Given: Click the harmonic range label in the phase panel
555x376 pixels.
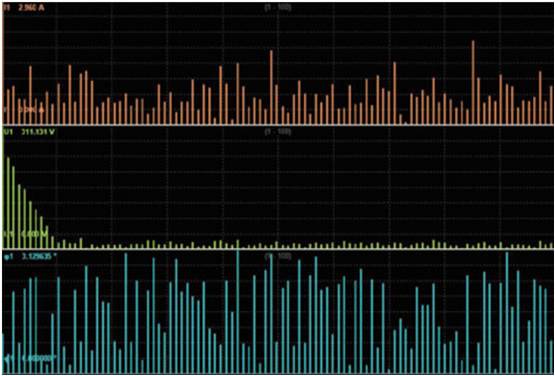Looking at the screenshot, I should 278,256.
